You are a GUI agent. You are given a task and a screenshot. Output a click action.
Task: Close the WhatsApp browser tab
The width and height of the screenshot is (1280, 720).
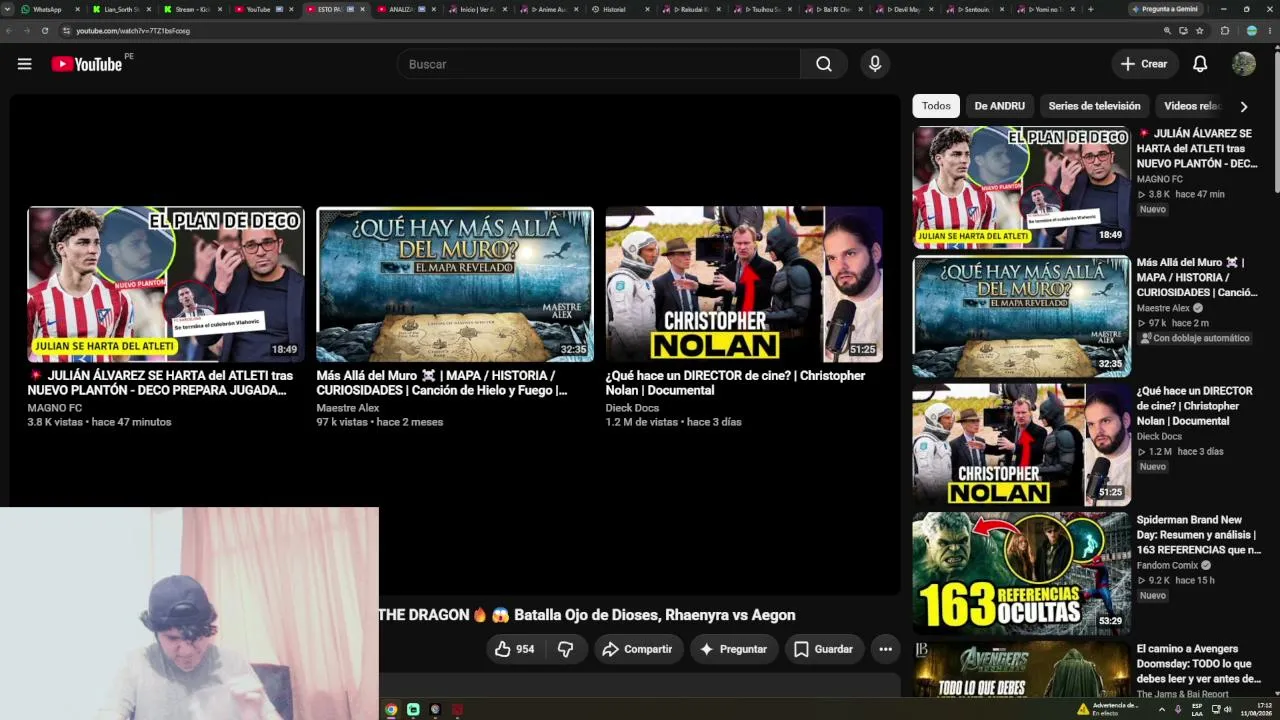(x=77, y=9)
